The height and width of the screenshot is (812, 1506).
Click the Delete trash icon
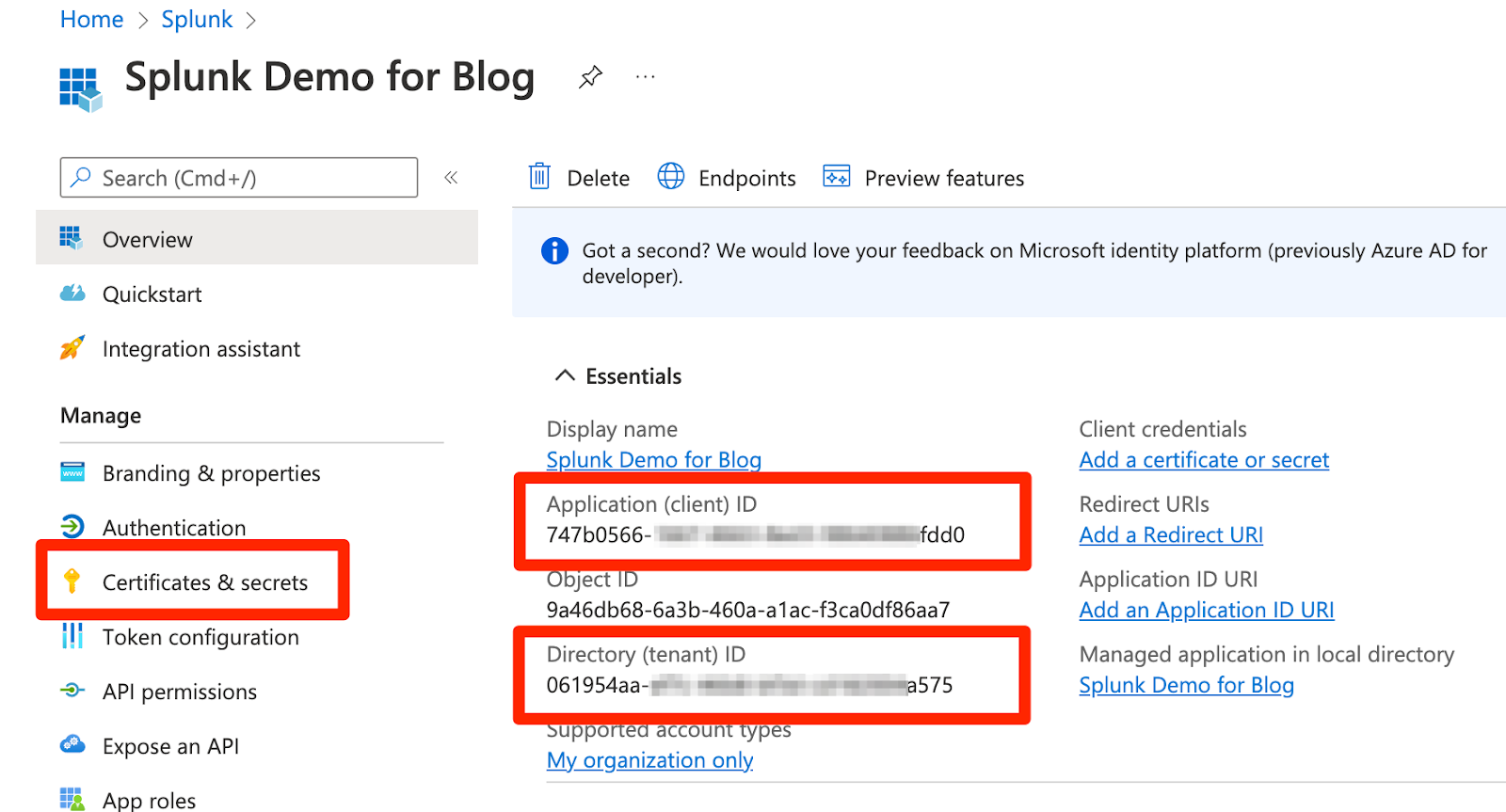tap(539, 176)
